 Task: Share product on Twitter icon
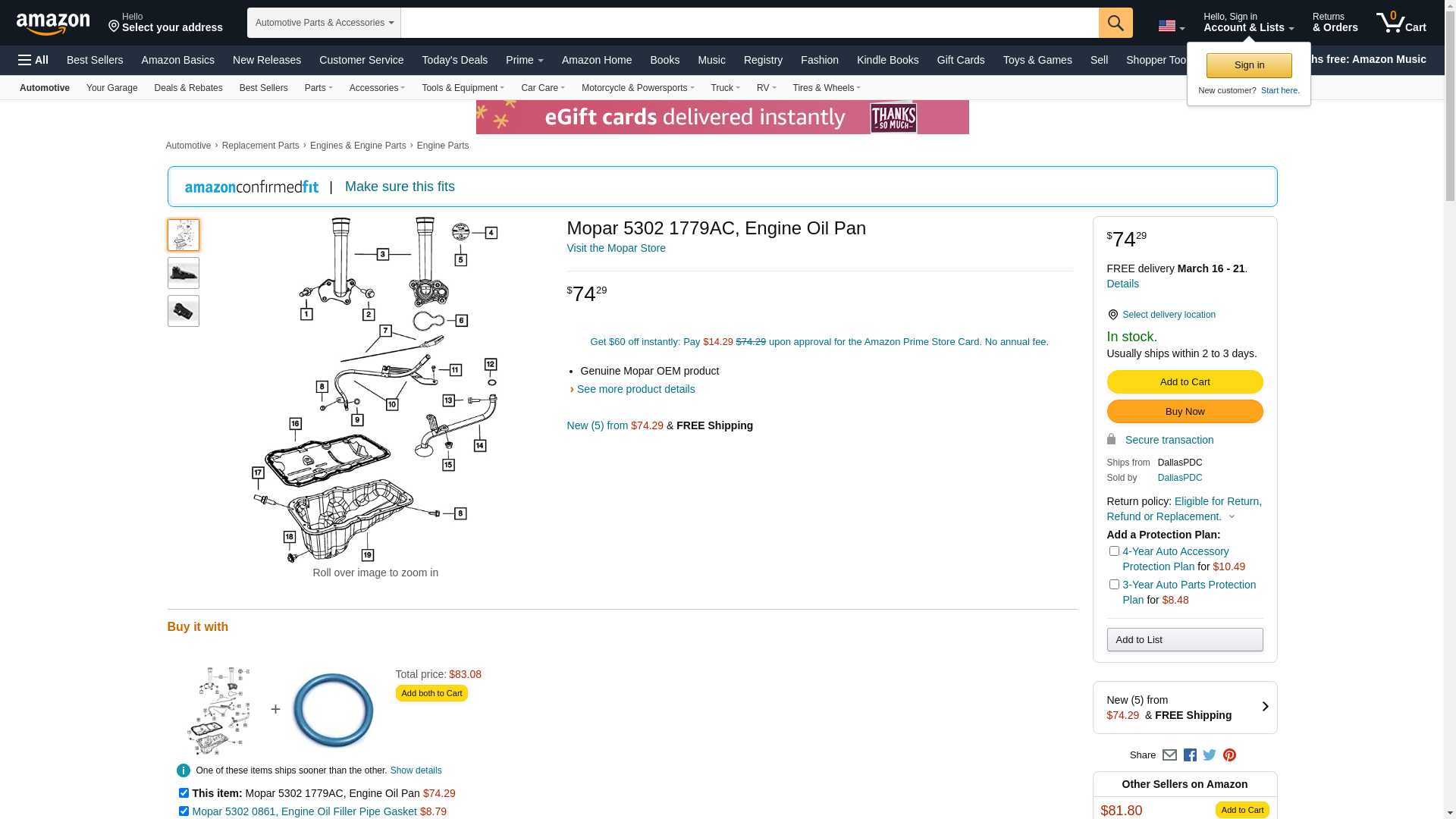click(1210, 755)
